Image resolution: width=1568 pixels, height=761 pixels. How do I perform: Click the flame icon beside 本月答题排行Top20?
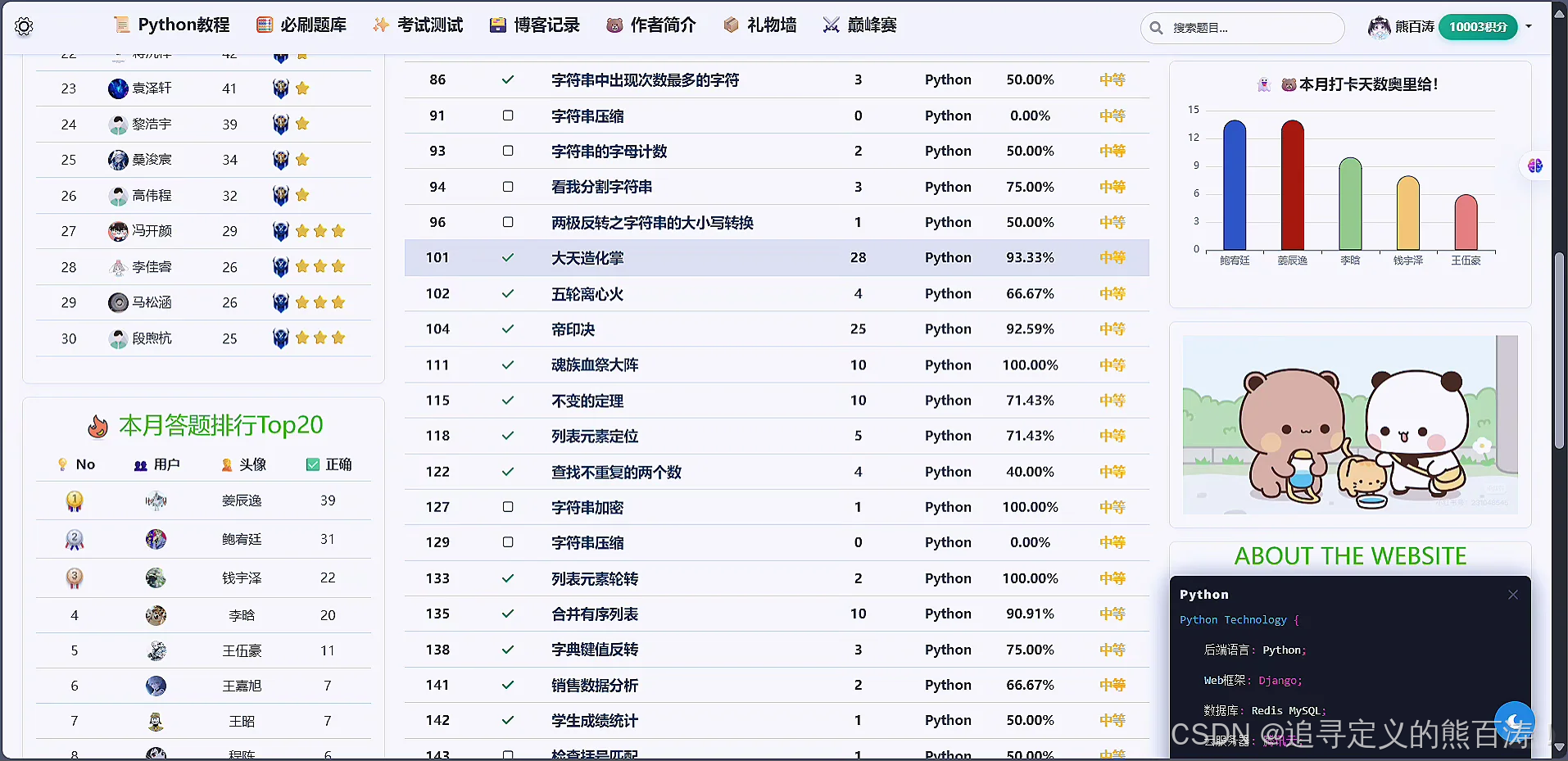[x=97, y=426]
